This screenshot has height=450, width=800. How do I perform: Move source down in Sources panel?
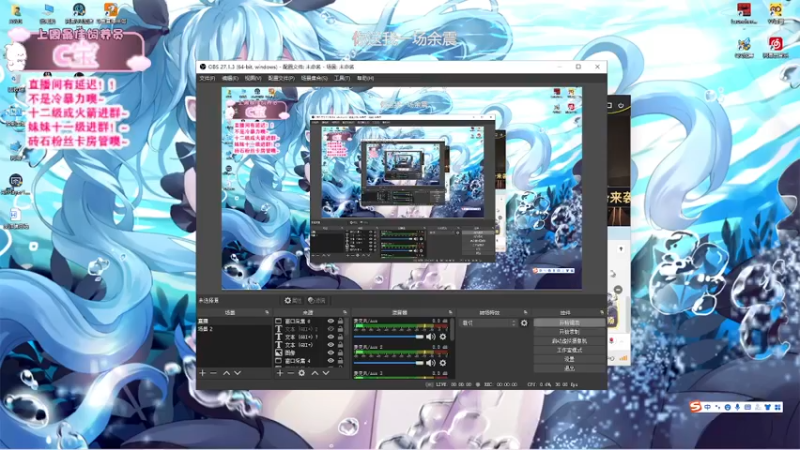pyautogui.click(x=326, y=373)
